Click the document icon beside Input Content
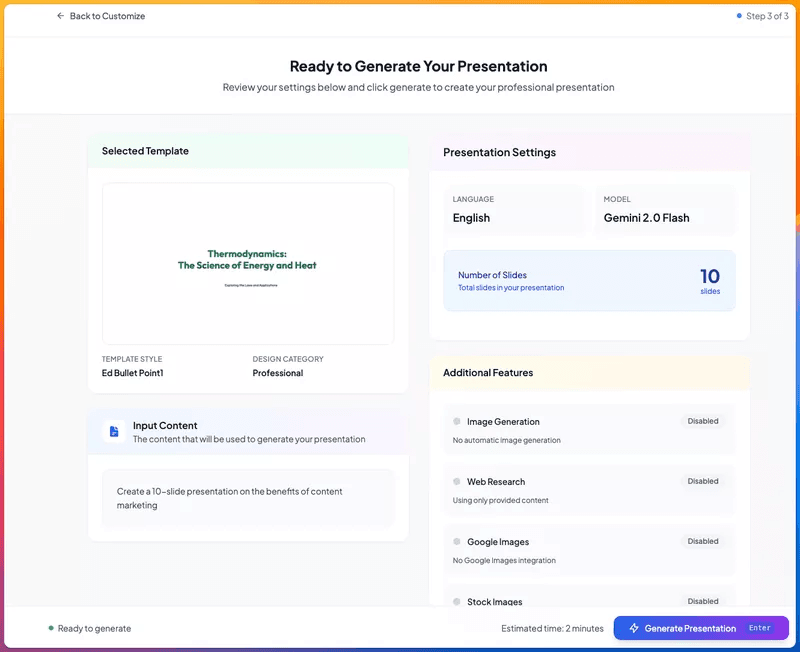 click(114, 432)
